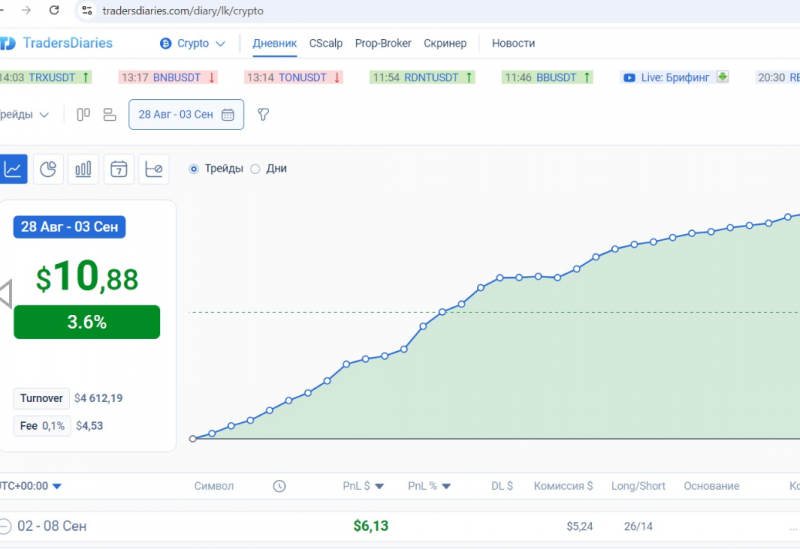The width and height of the screenshot is (800, 549).
Task: Click the Fee 0,1% label
Action: pos(42,426)
